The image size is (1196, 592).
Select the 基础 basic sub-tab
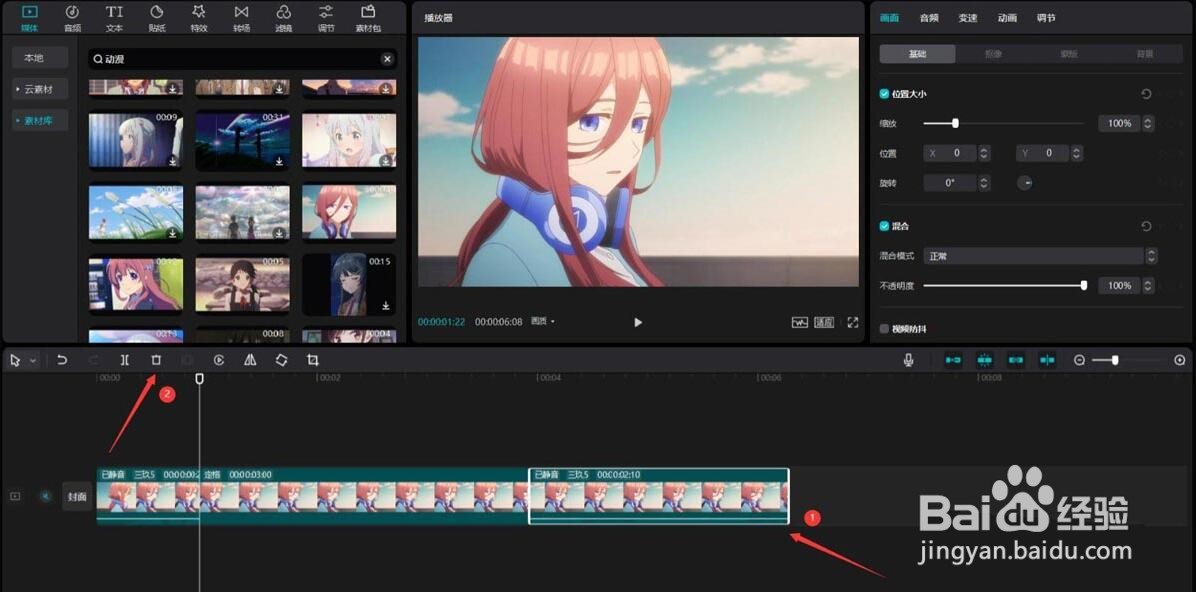918,54
